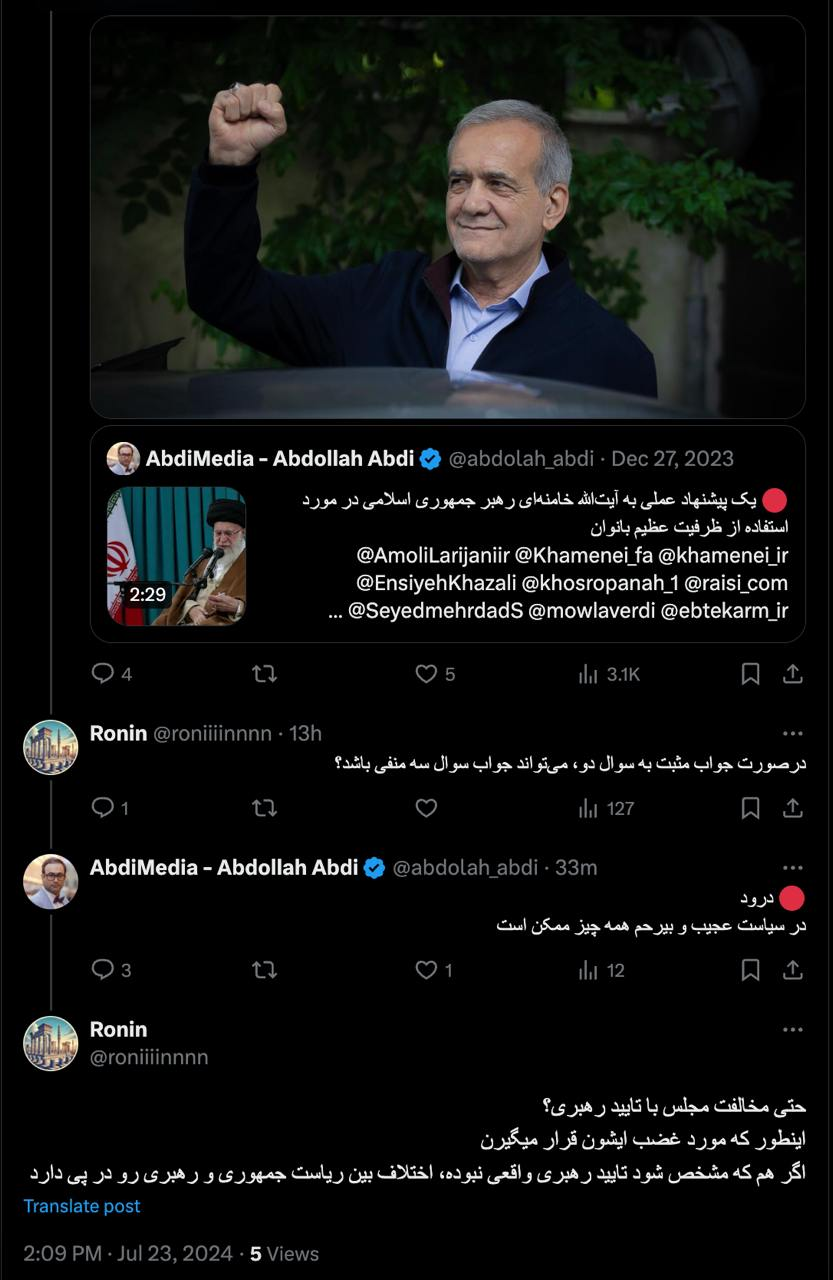Reply to Ronin's 13h comment
This screenshot has height=1280, width=833.
(103, 808)
